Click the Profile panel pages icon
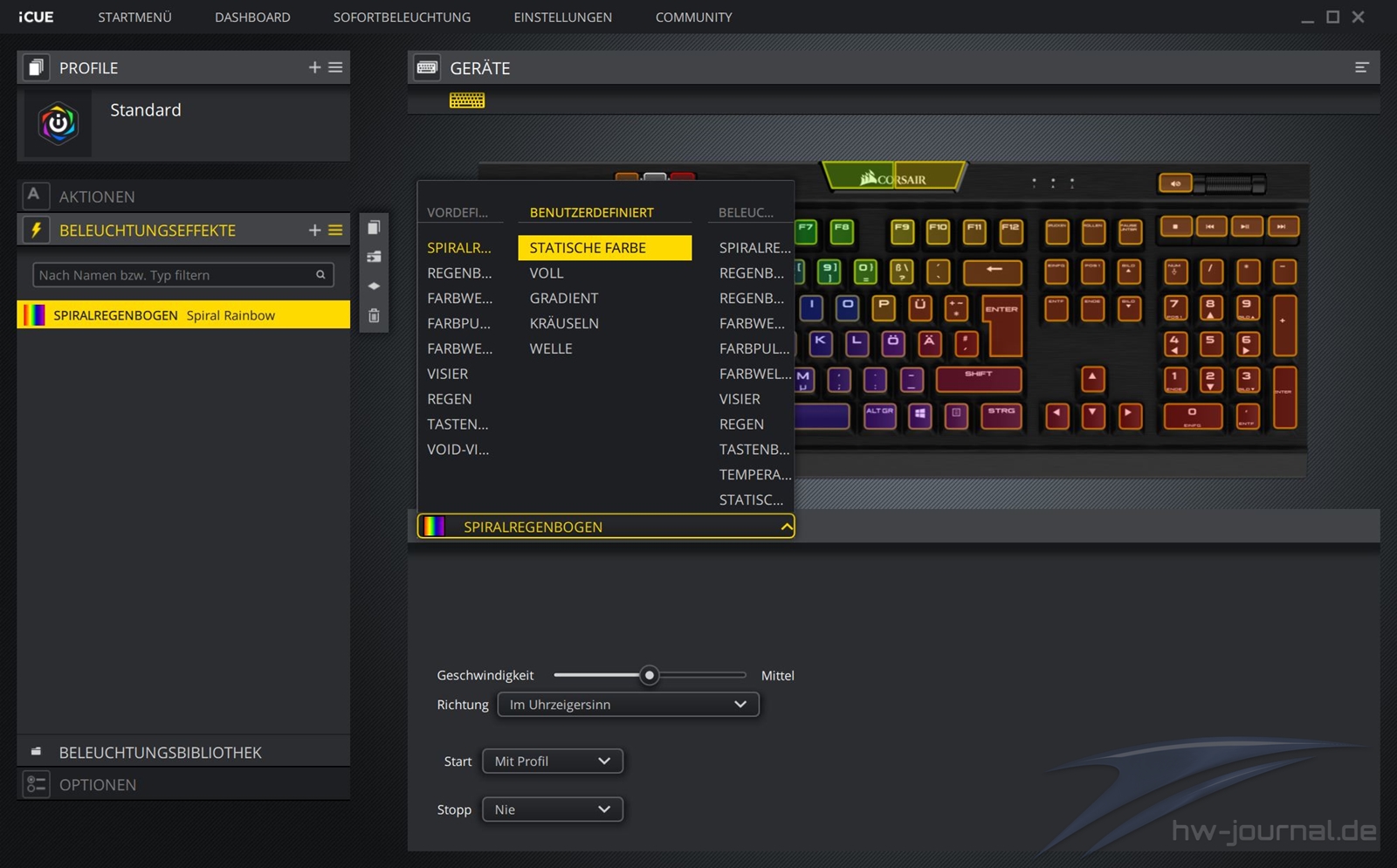 (x=36, y=67)
